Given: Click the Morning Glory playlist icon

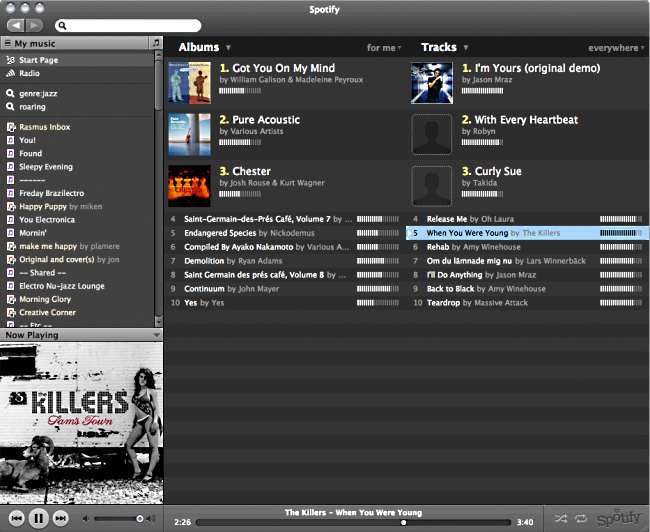Looking at the screenshot, I should click(11, 299).
